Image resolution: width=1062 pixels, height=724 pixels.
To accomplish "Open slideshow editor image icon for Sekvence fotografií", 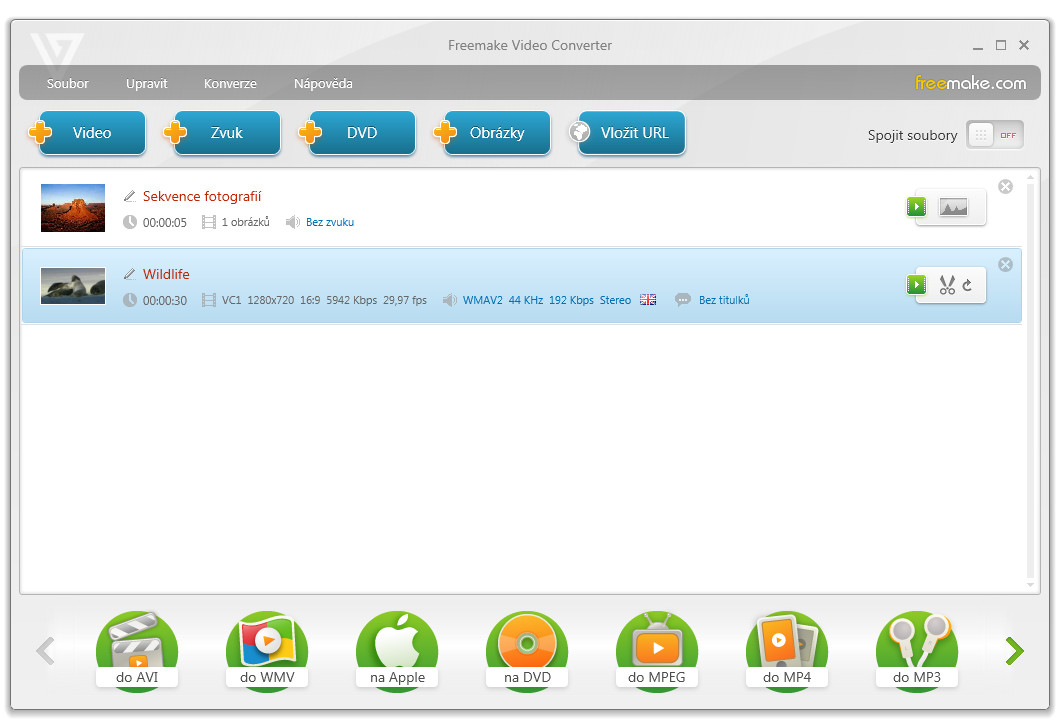I will (x=953, y=207).
